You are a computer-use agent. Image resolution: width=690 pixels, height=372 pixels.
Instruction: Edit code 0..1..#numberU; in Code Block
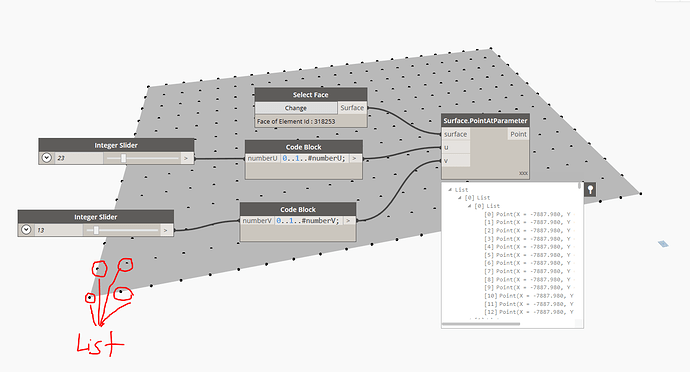[x=314, y=158]
